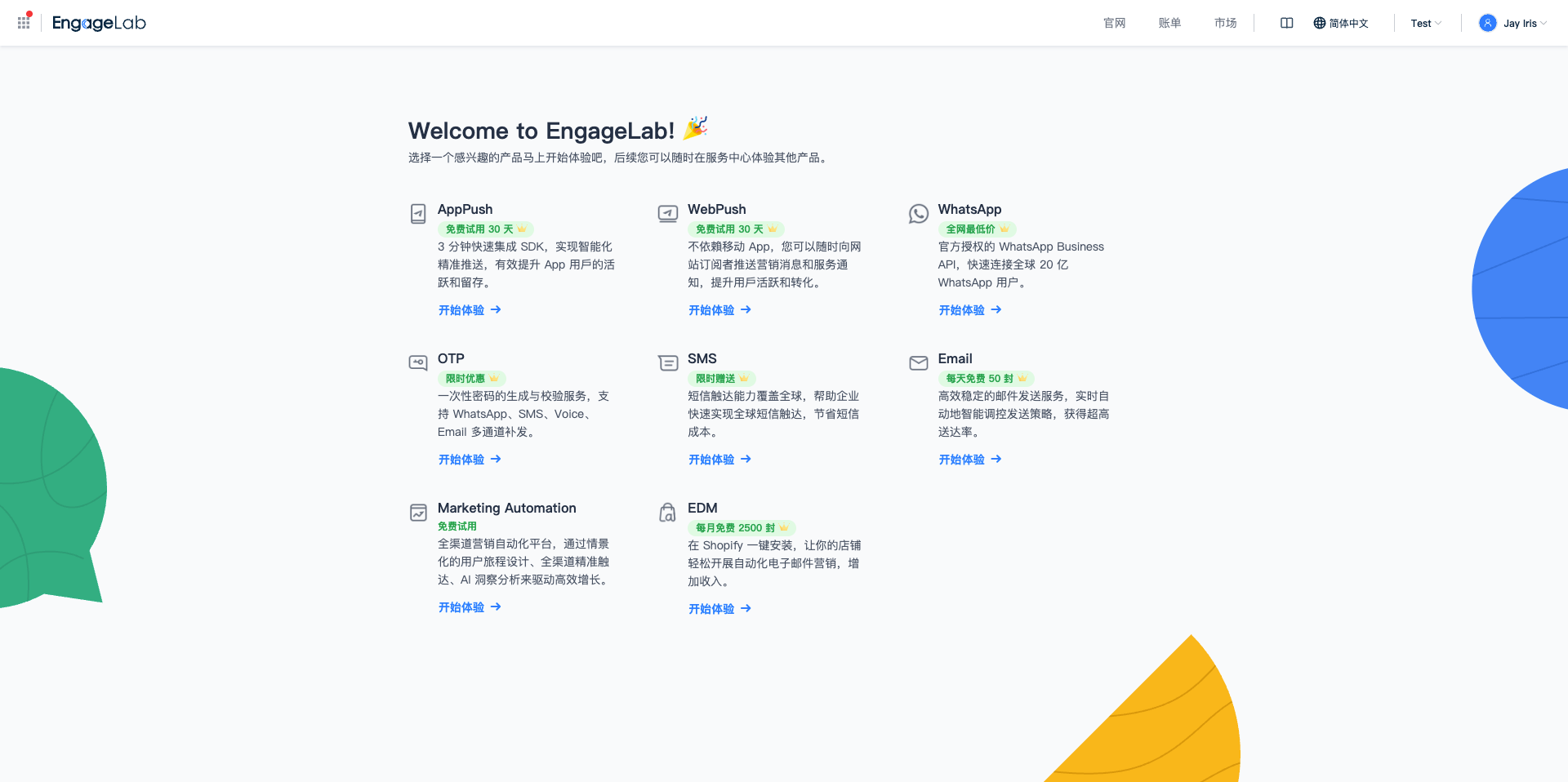Click the AppPush product icon

418,214
